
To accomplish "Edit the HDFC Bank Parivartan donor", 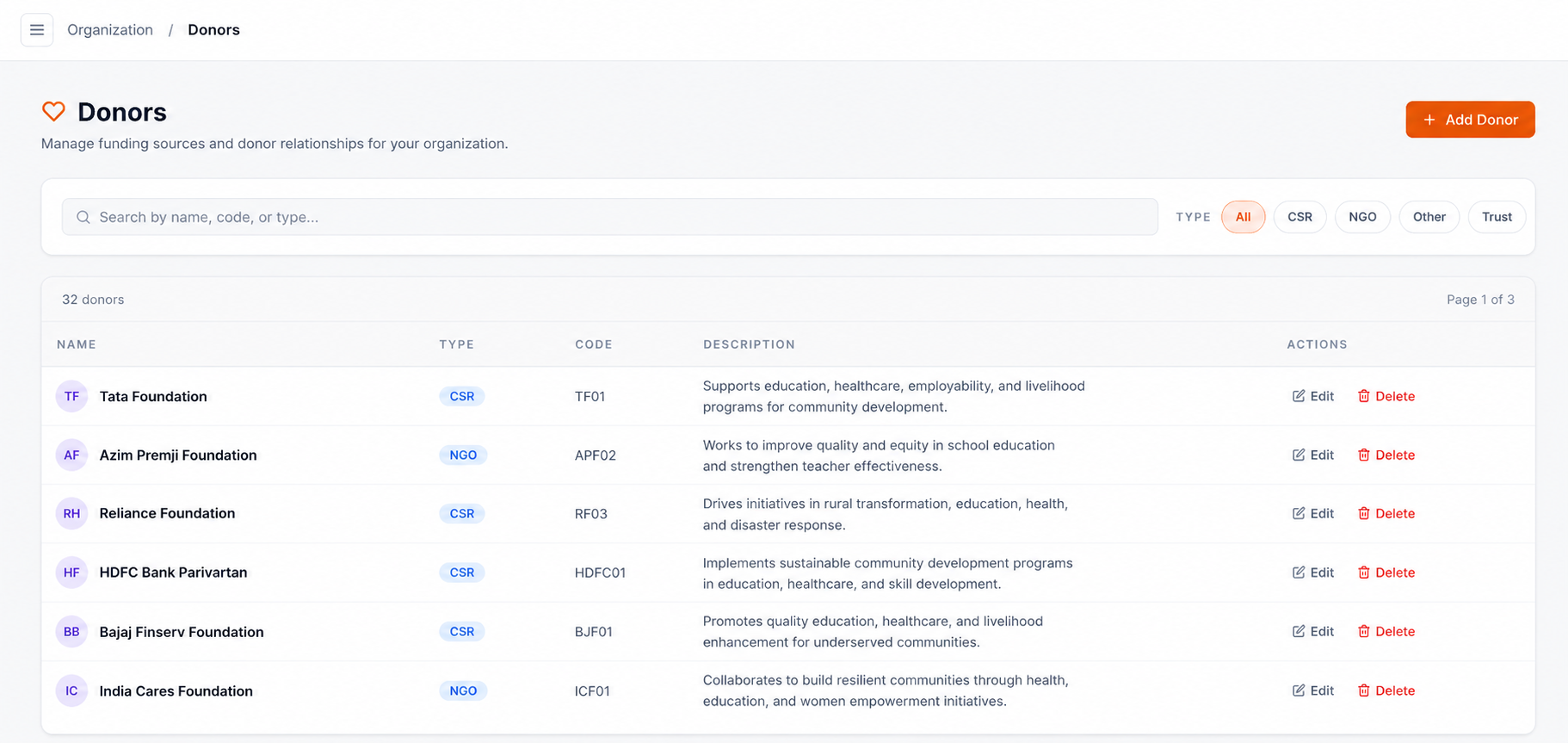I will [1313, 573].
